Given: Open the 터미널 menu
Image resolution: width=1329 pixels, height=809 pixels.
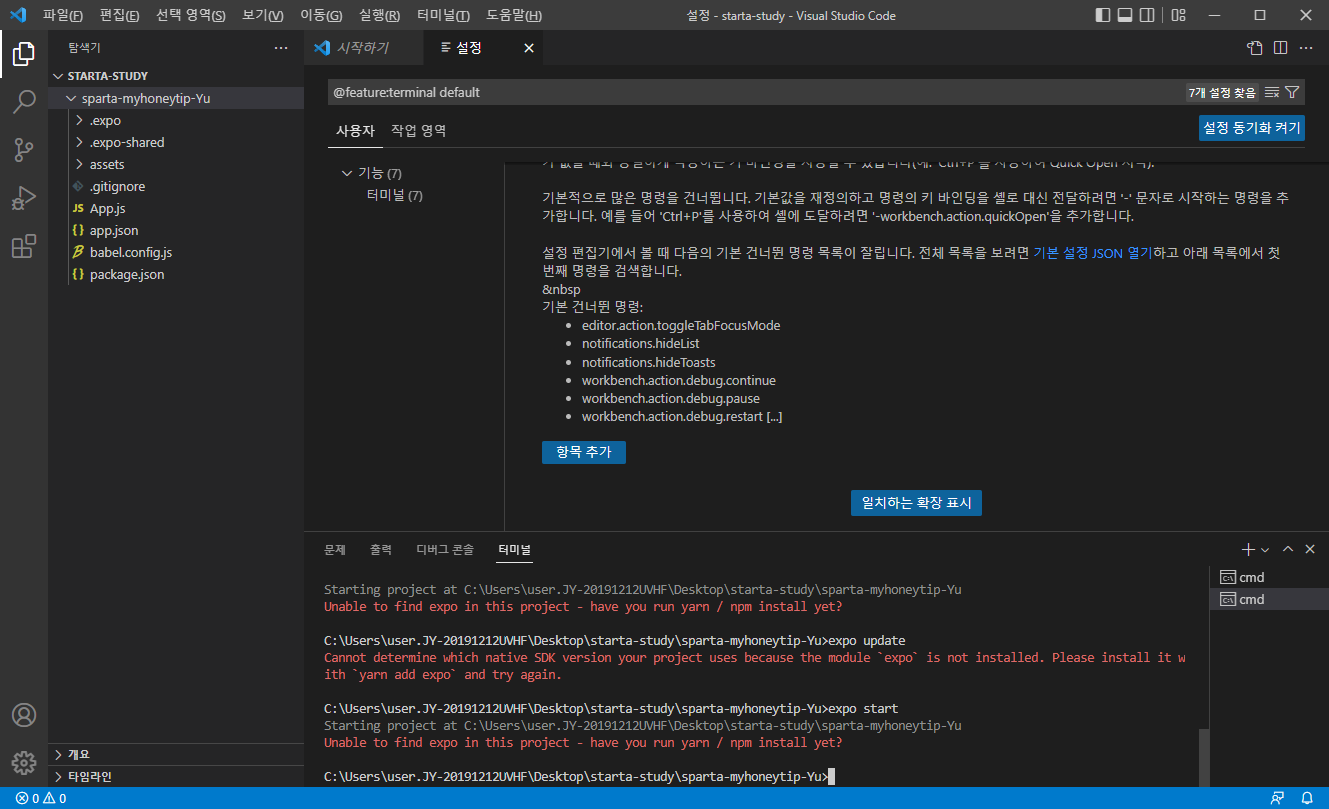Looking at the screenshot, I should [443, 16].
